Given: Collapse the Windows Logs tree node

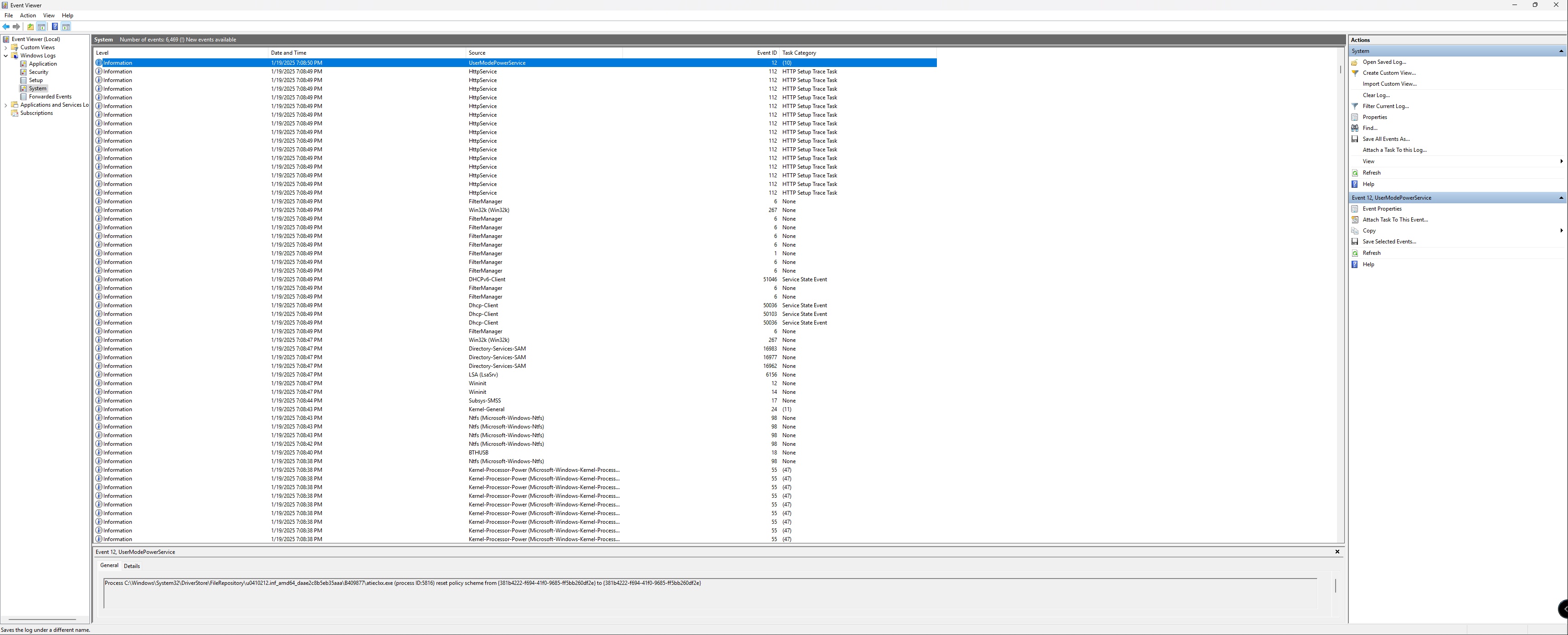Looking at the screenshot, I should (x=6, y=56).
